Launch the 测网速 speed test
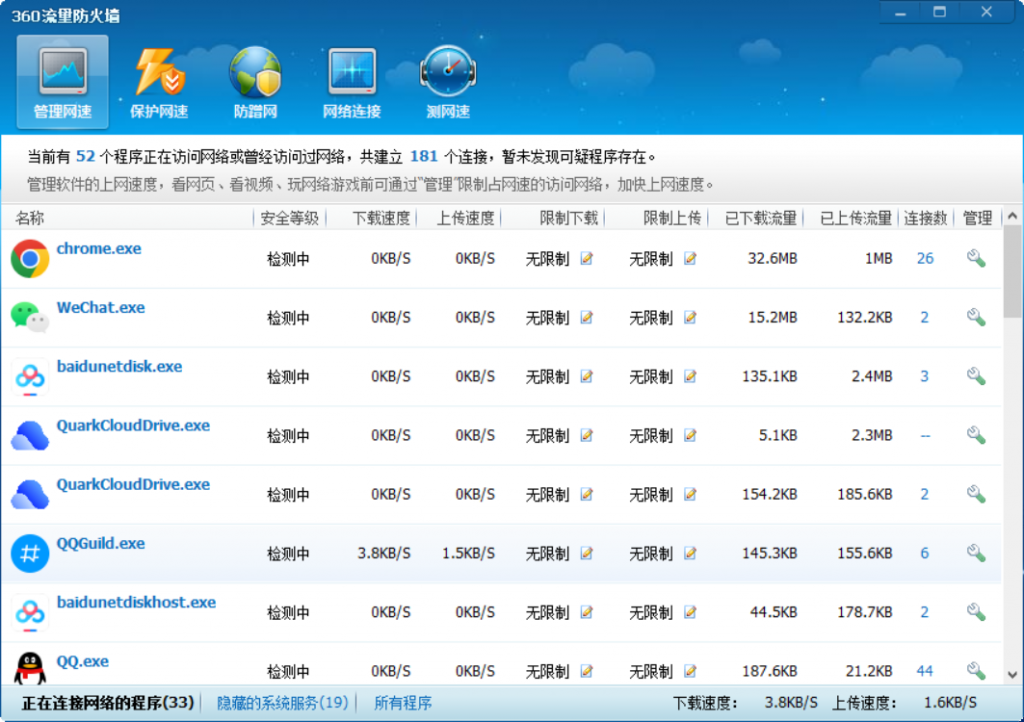Image resolution: width=1024 pixels, height=722 pixels. coord(448,80)
